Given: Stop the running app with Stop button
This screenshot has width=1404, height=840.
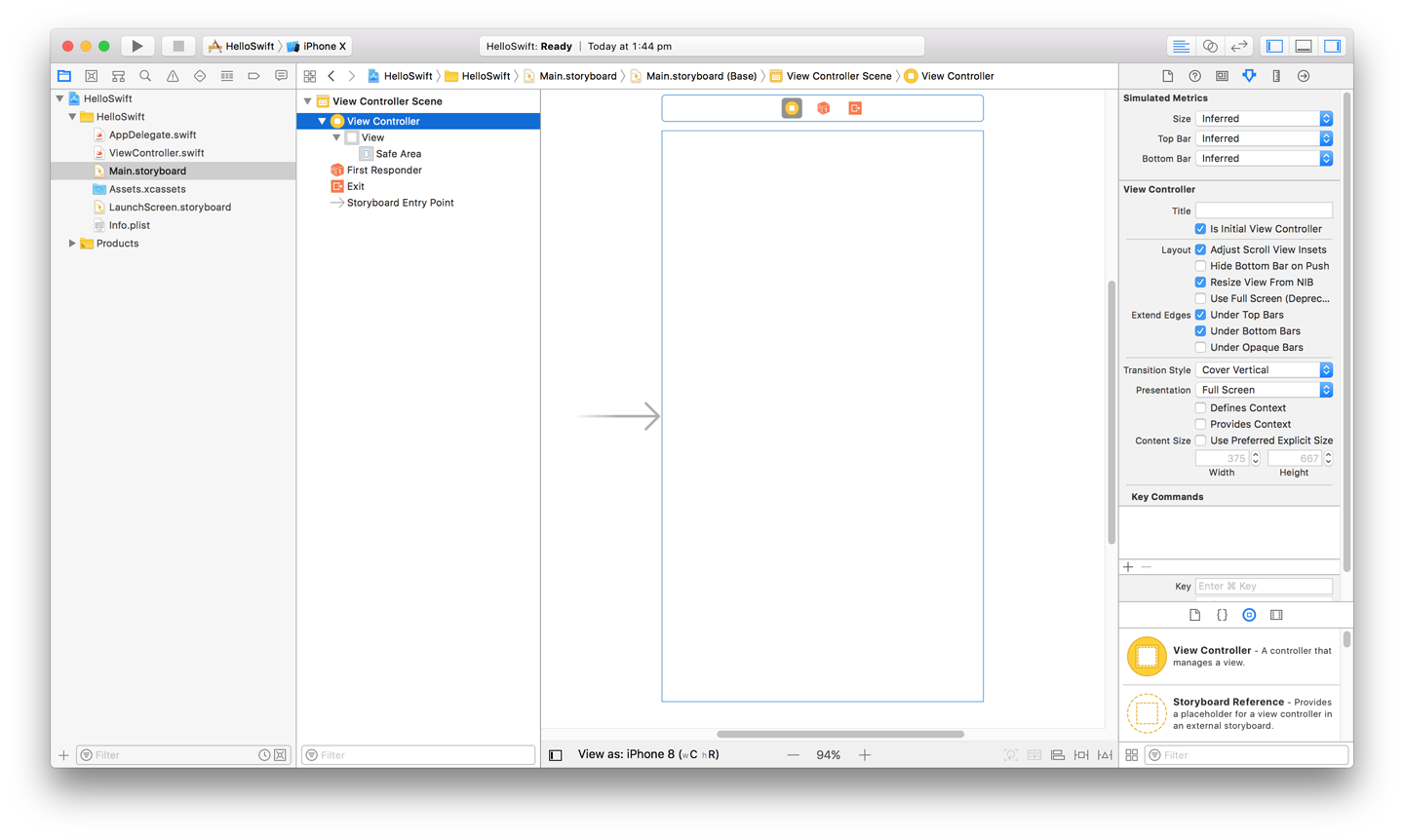Looking at the screenshot, I should pyautogui.click(x=178, y=46).
